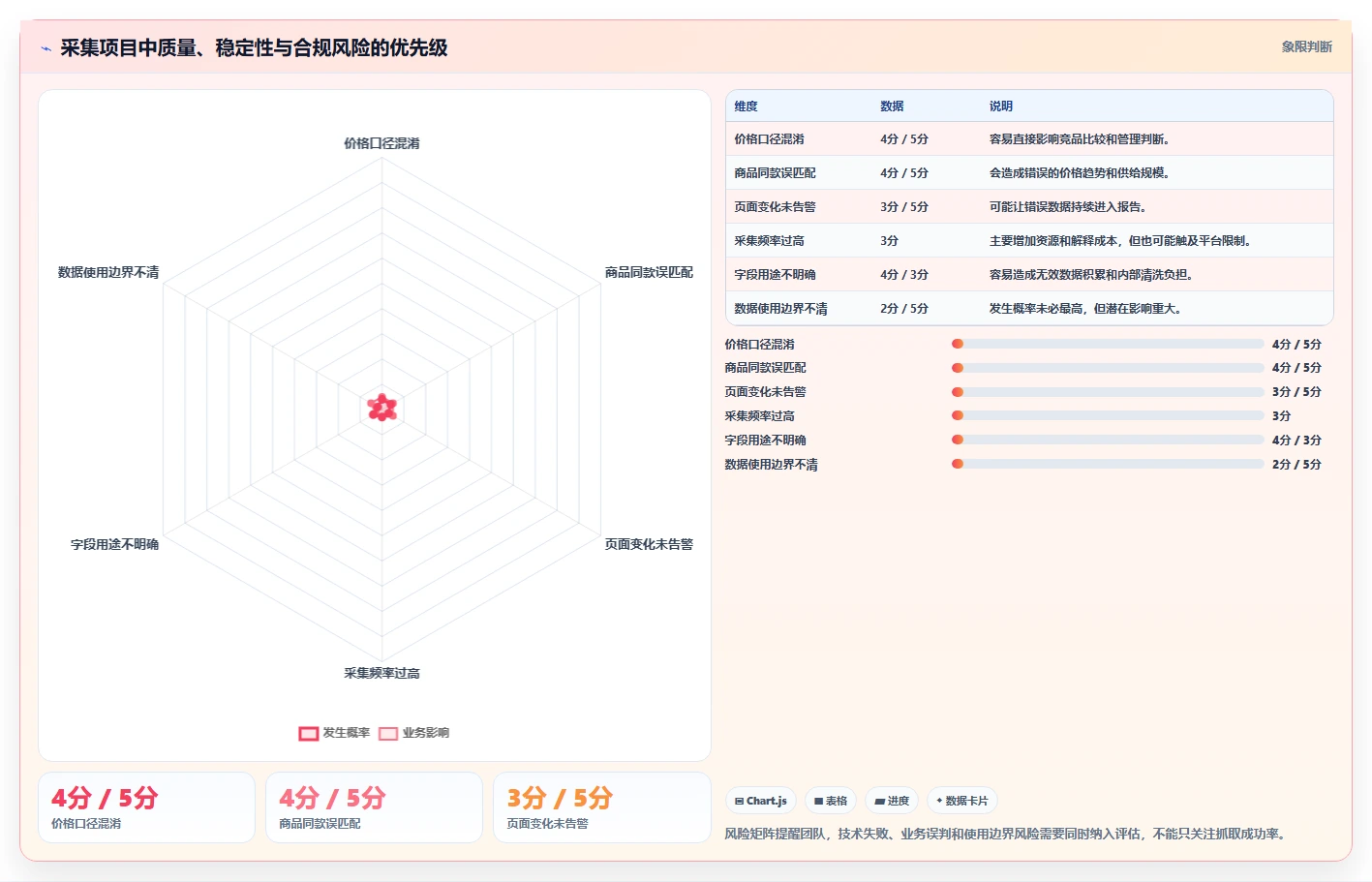Open the 3分 / 5分 页面变化未告警 card
This screenshot has width=1372, height=882.
pos(601,807)
